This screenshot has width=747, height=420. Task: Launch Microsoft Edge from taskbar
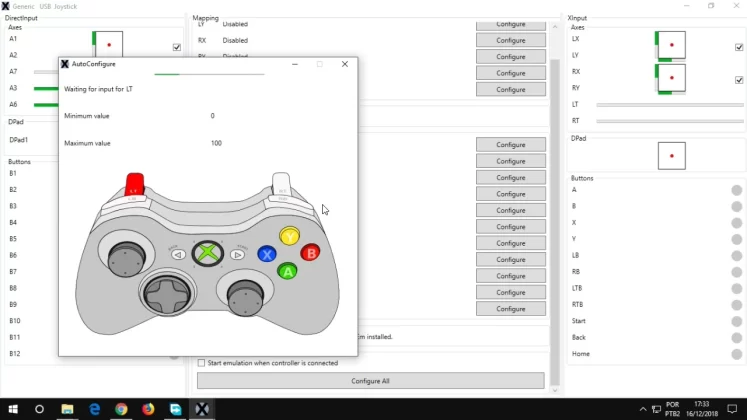tap(94, 409)
